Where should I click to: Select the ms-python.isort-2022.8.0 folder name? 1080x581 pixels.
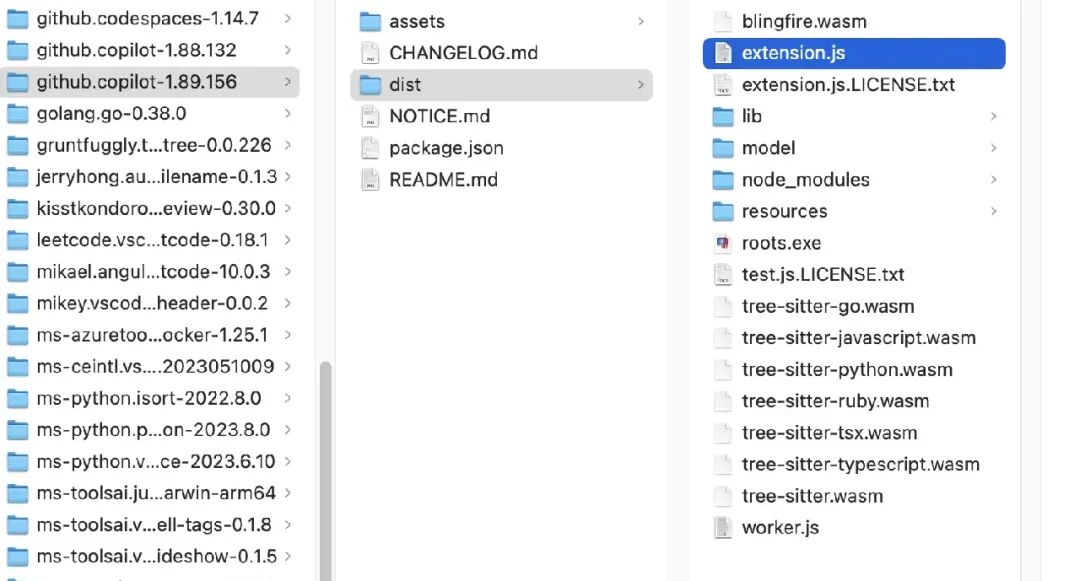click(149, 399)
